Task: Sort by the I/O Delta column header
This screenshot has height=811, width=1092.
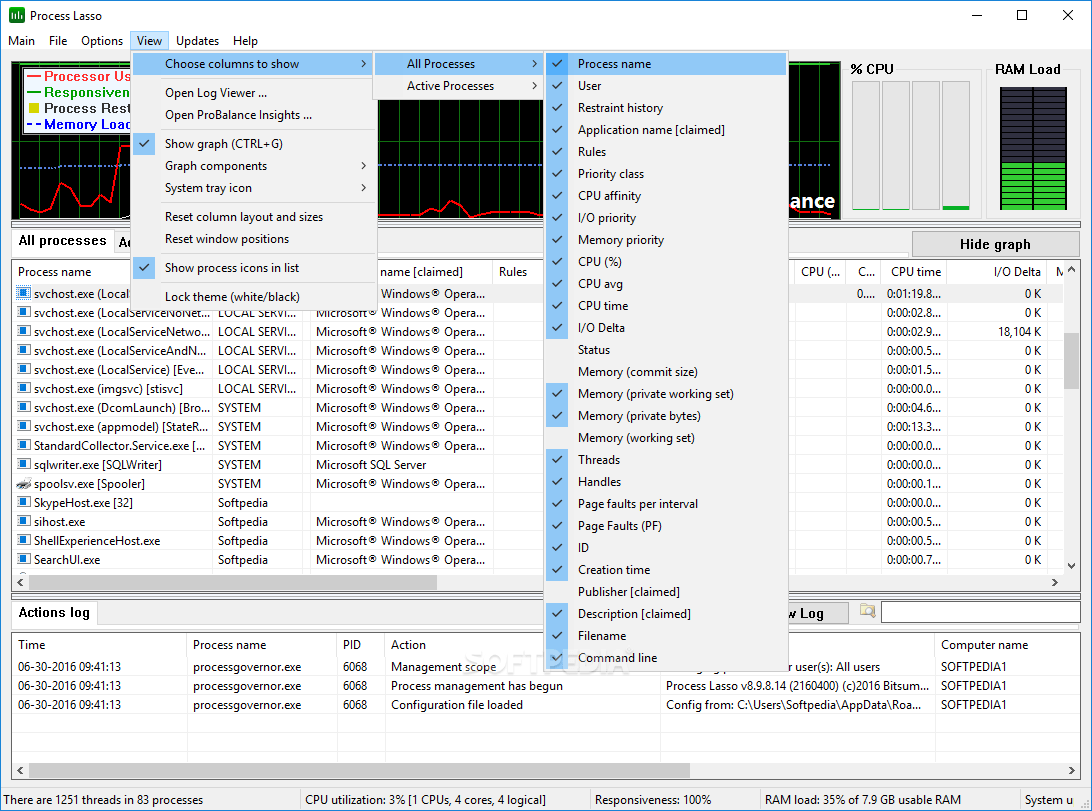Action: (x=999, y=271)
